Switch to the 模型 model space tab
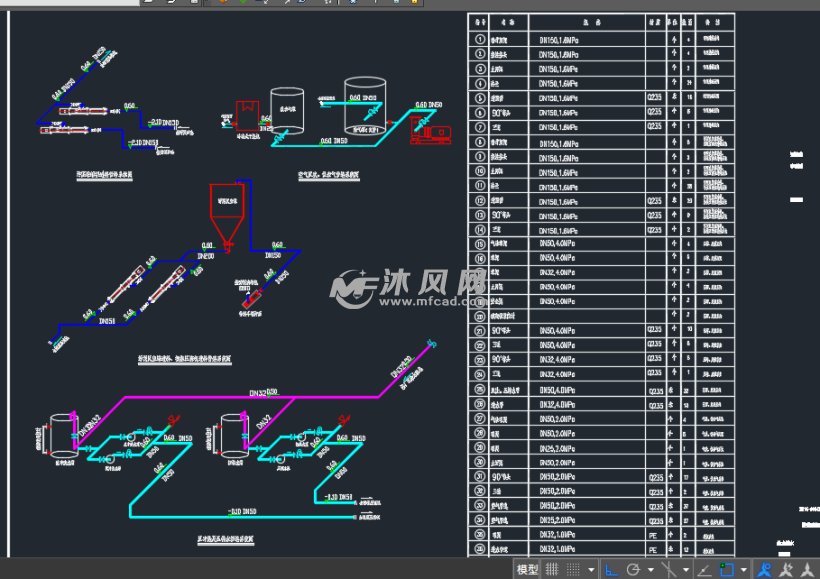 click(527, 570)
